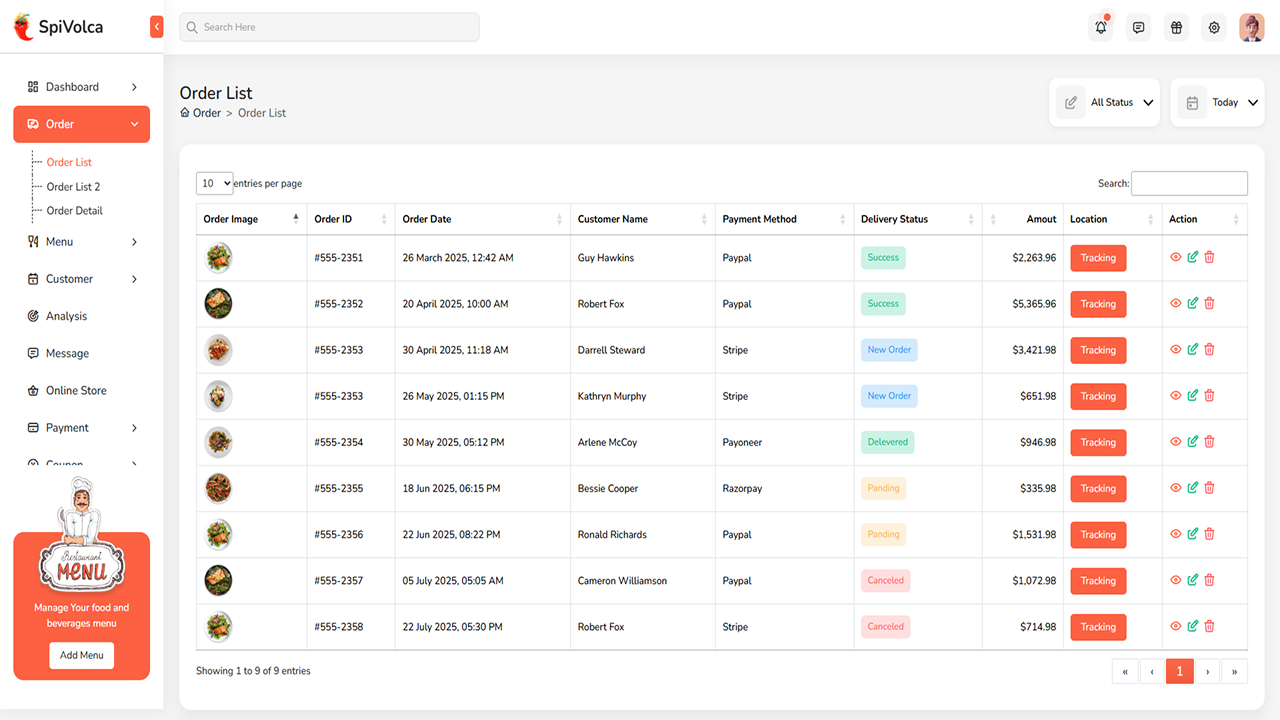
Task: View Darrell Steward's order via the eye icon
Action: [x=1175, y=350]
